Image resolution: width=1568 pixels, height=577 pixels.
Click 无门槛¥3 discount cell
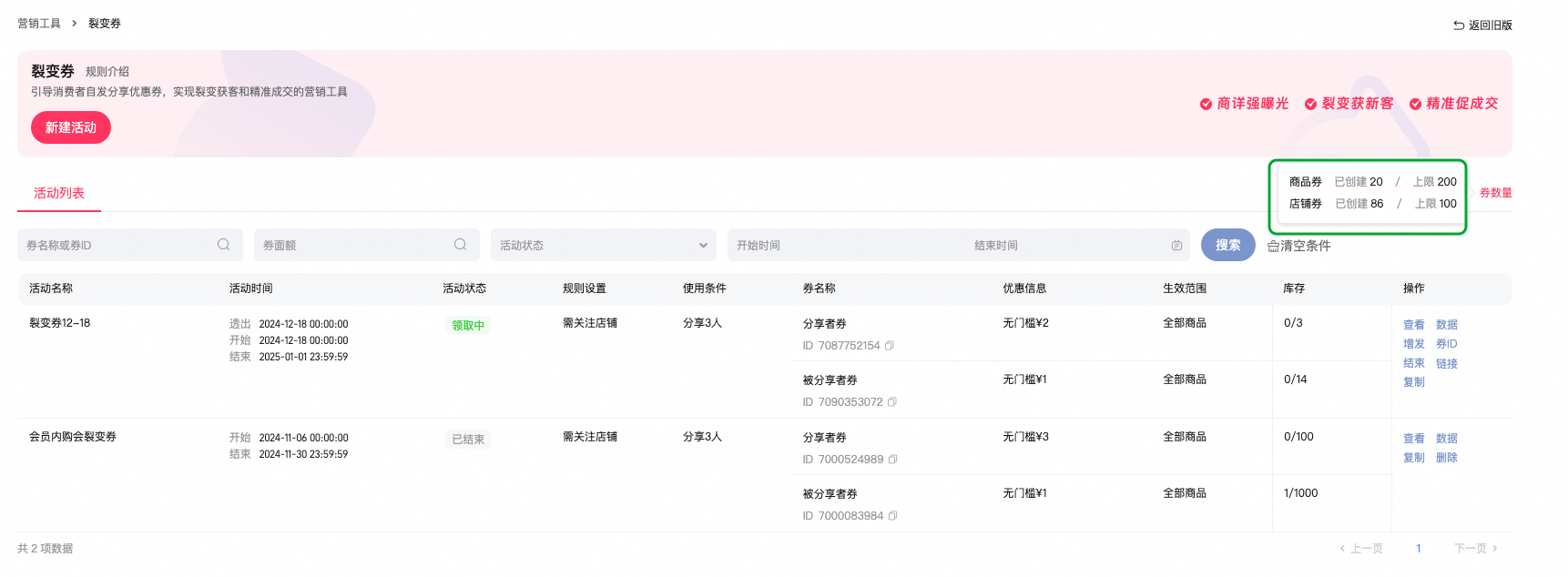tap(1026, 437)
